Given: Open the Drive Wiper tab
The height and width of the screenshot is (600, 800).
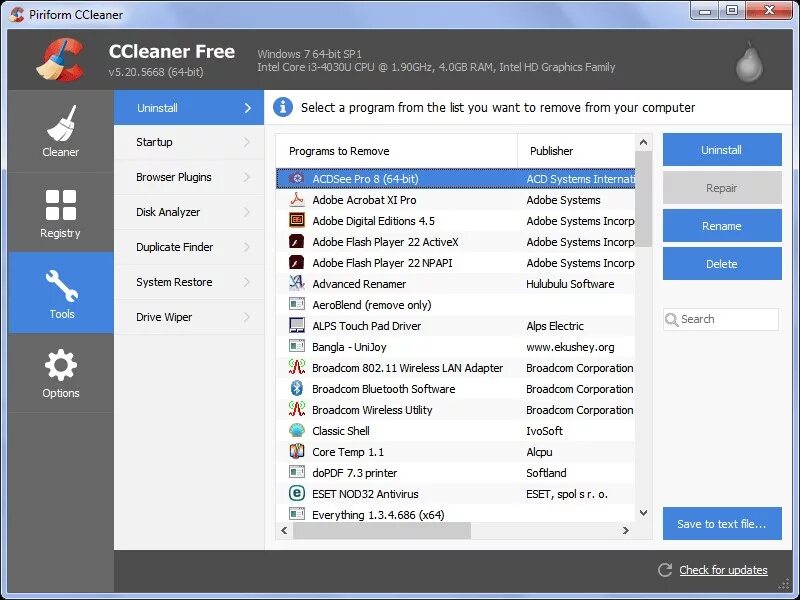Looking at the screenshot, I should click(x=189, y=317).
